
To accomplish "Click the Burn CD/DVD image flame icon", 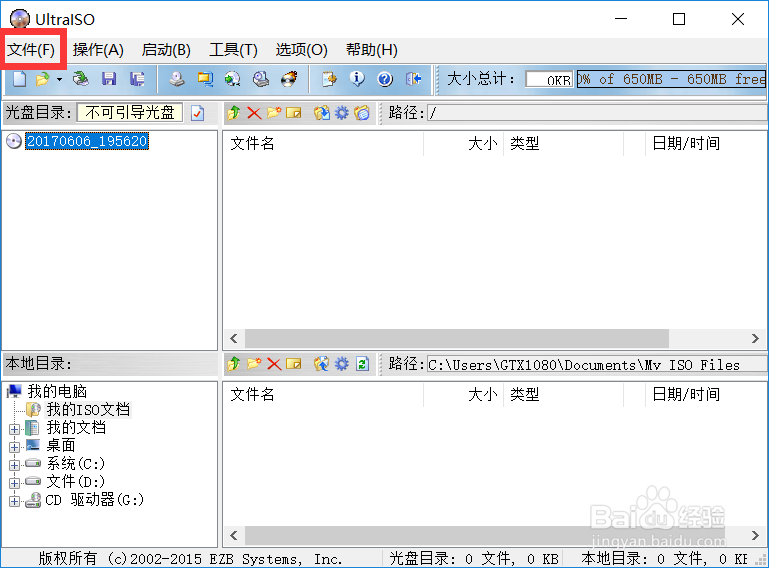I will tap(289, 79).
